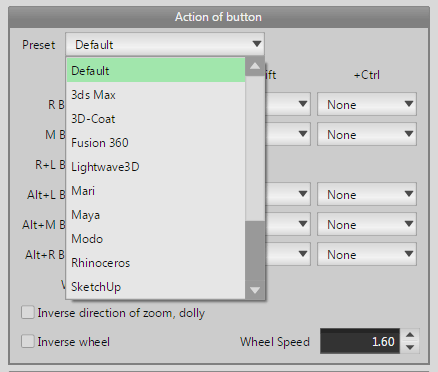438x372 pixels.
Task: Choose 3D-Coat preset
Action: [x=156, y=119]
